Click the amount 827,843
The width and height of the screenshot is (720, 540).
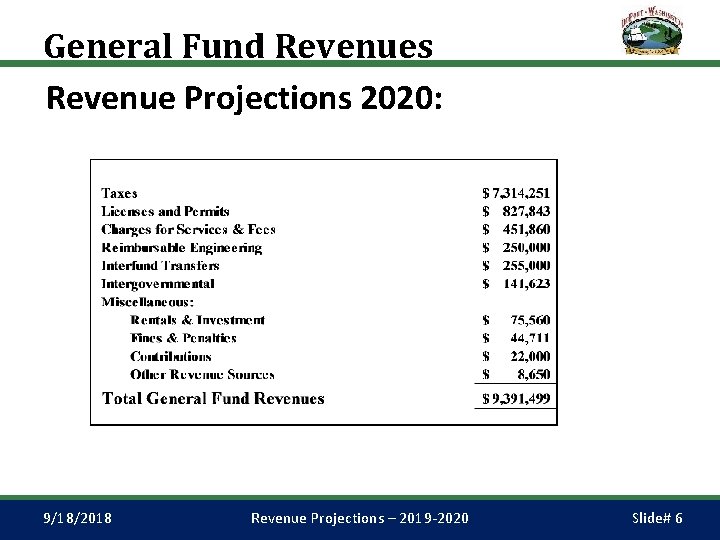click(526, 211)
